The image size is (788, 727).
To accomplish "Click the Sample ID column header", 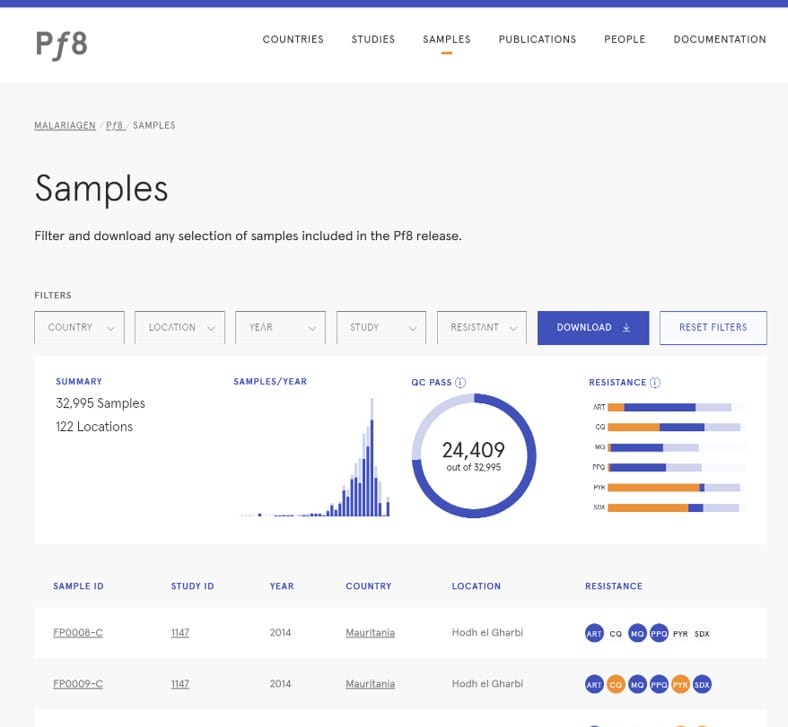I will click(x=78, y=586).
